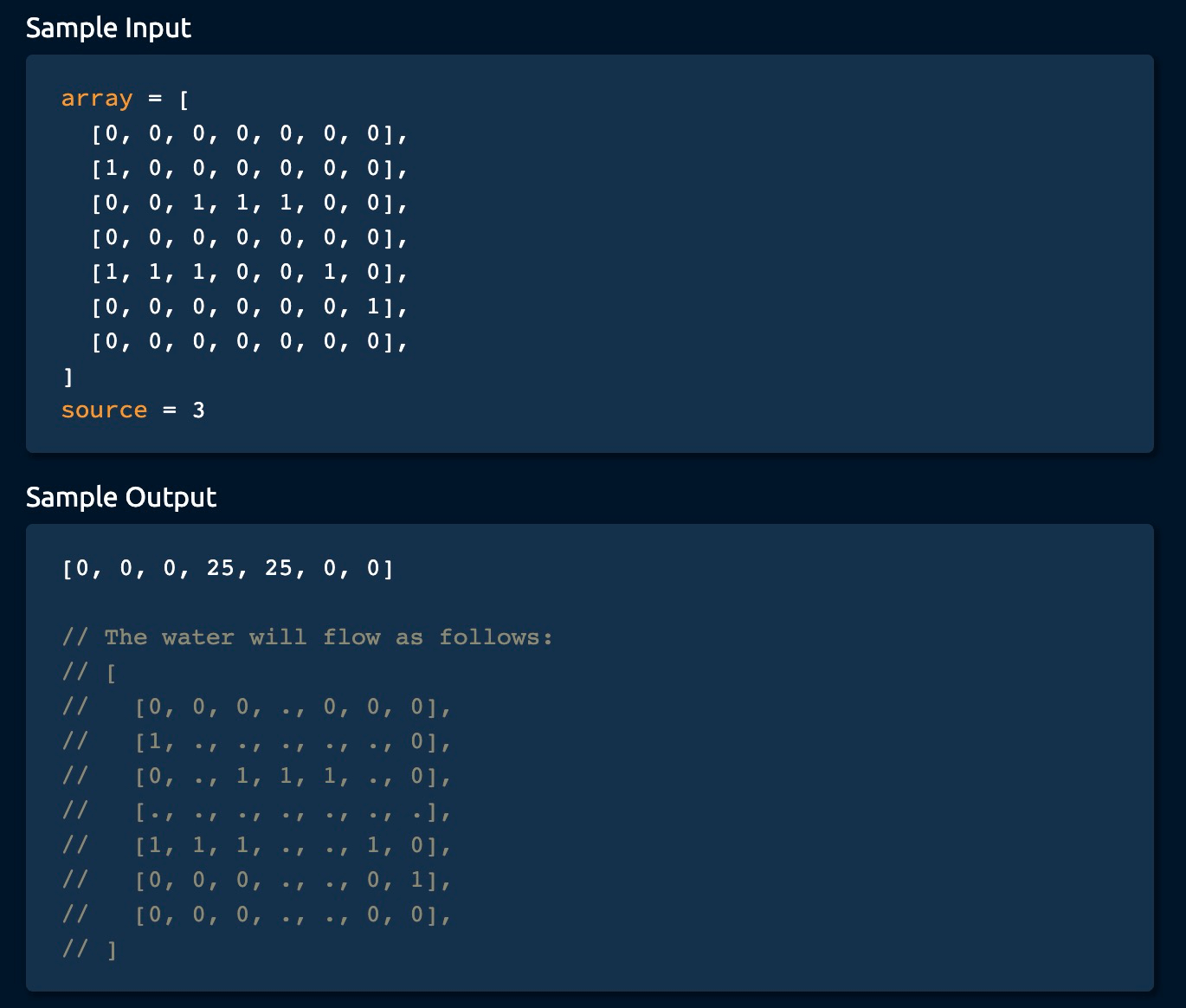
Task: Select input row [1, 0, 0, 0, 0, 0, 0]
Action: click(x=249, y=168)
